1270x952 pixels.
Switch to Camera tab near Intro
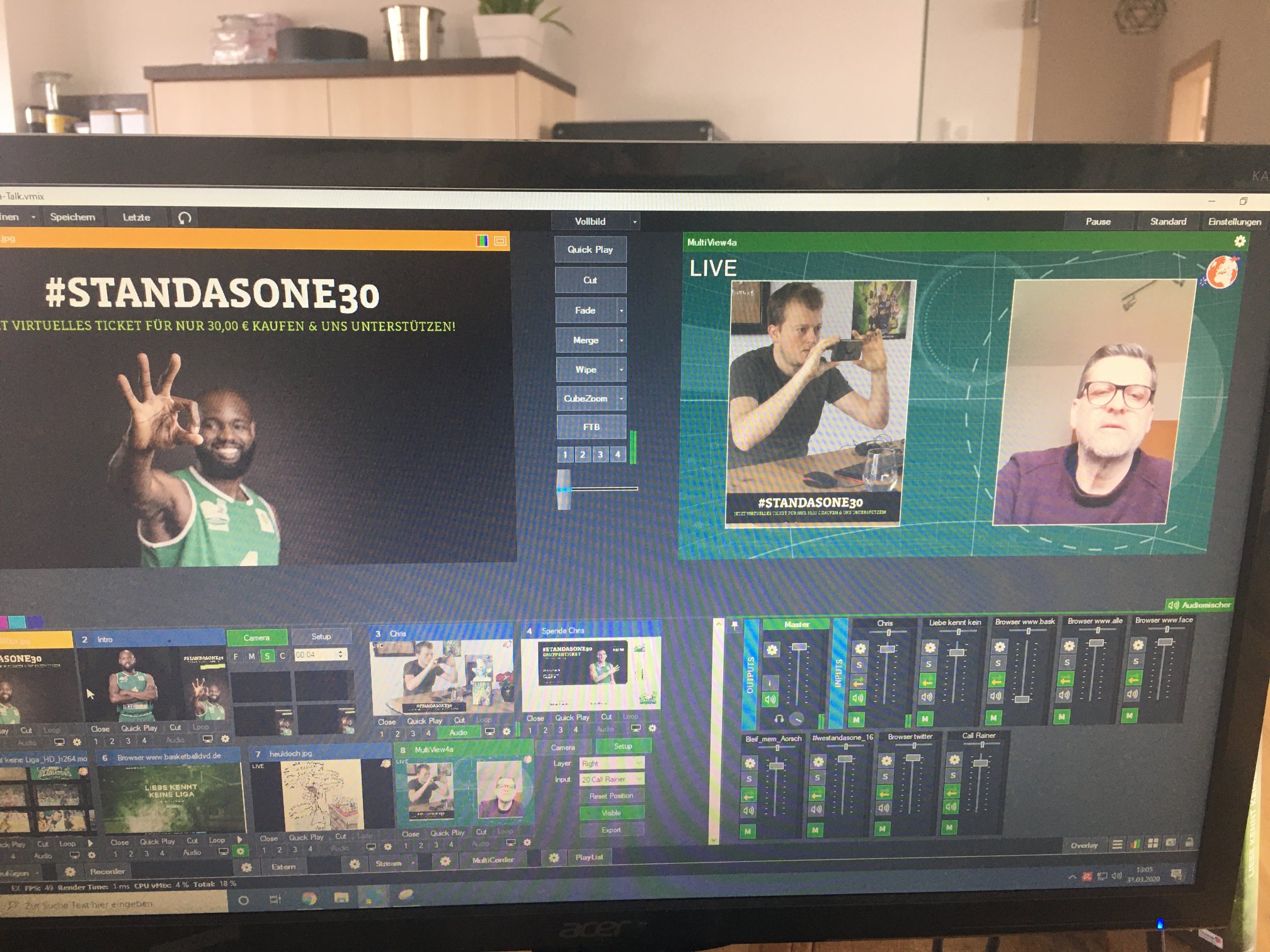tap(256, 638)
